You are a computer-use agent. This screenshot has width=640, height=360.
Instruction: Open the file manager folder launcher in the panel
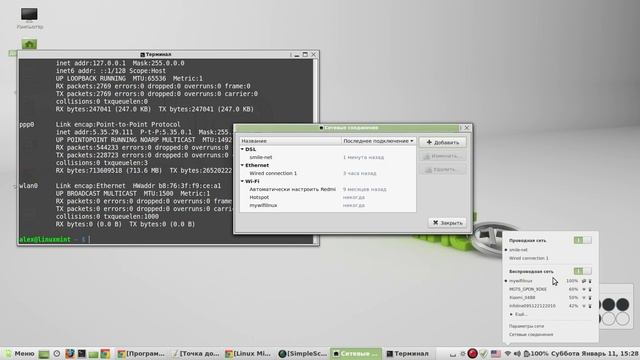pos(93,354)
